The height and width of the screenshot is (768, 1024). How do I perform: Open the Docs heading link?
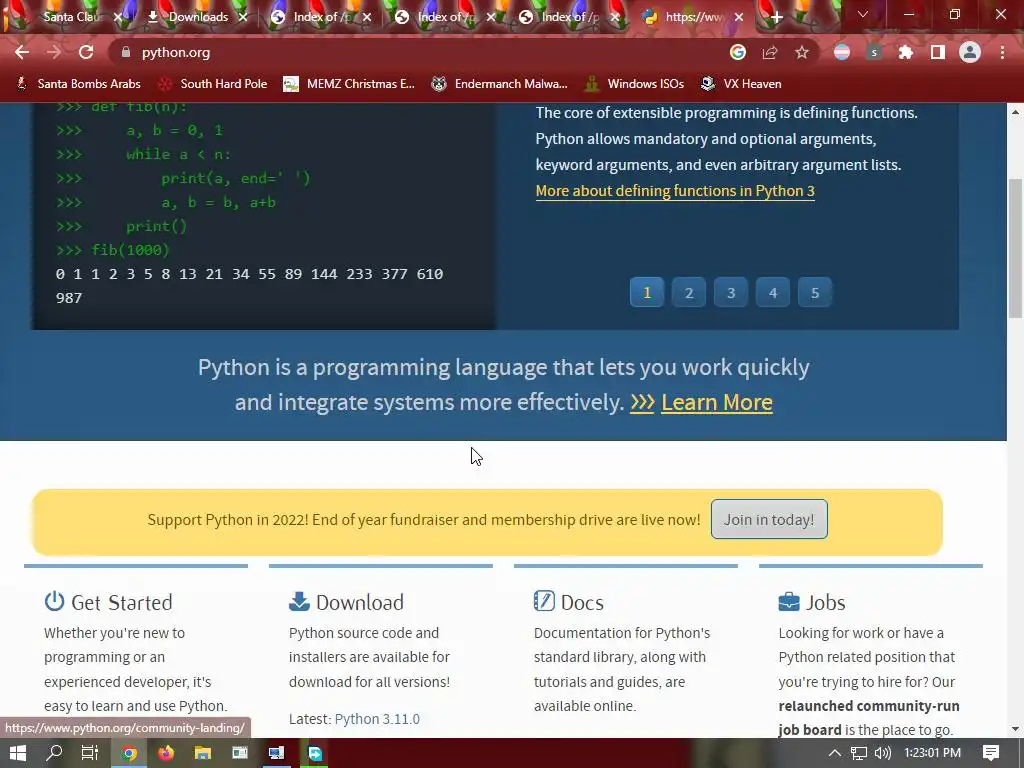[582, 602]
